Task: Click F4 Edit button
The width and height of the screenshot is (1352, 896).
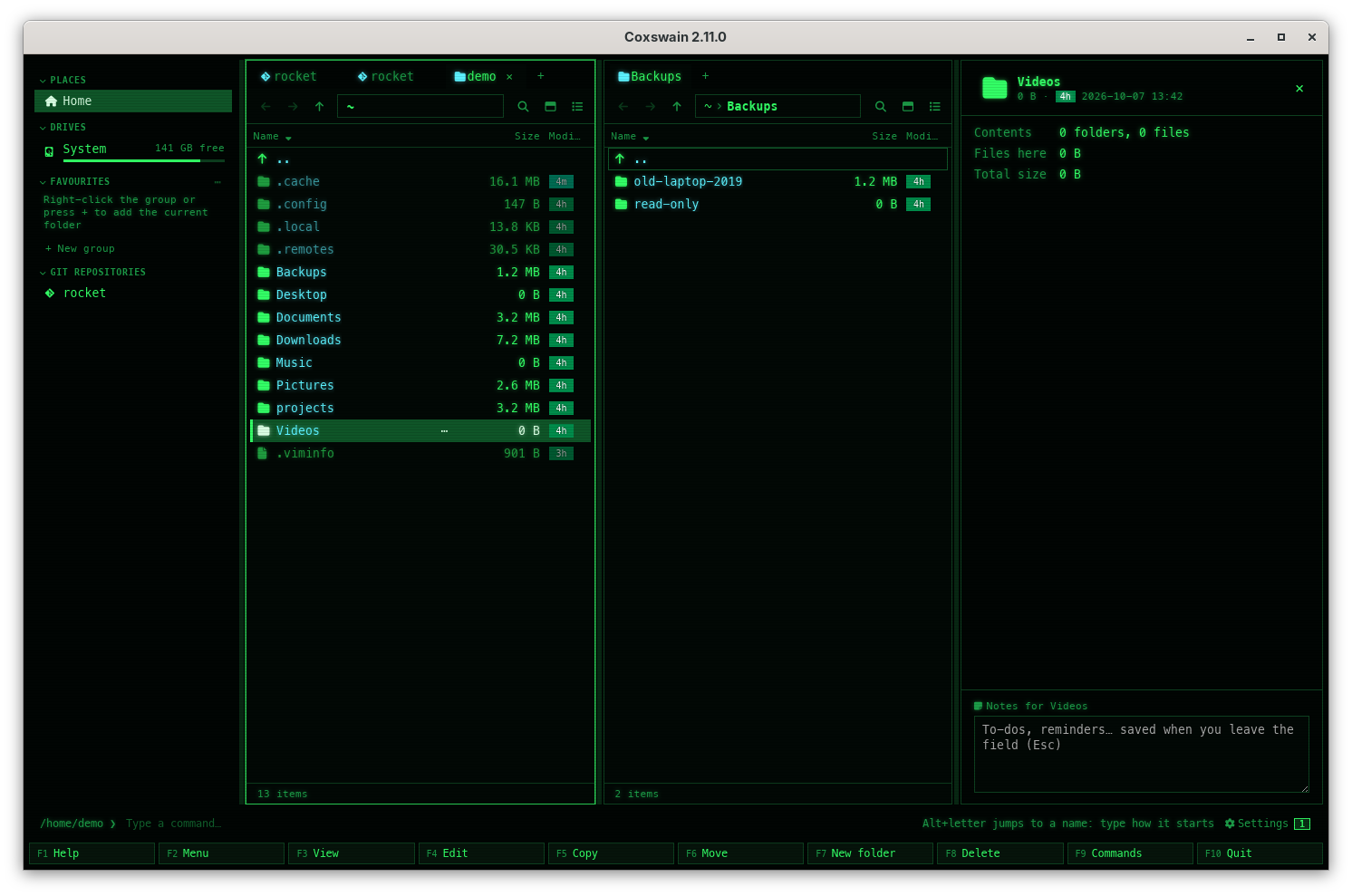Action: [481, 853]
